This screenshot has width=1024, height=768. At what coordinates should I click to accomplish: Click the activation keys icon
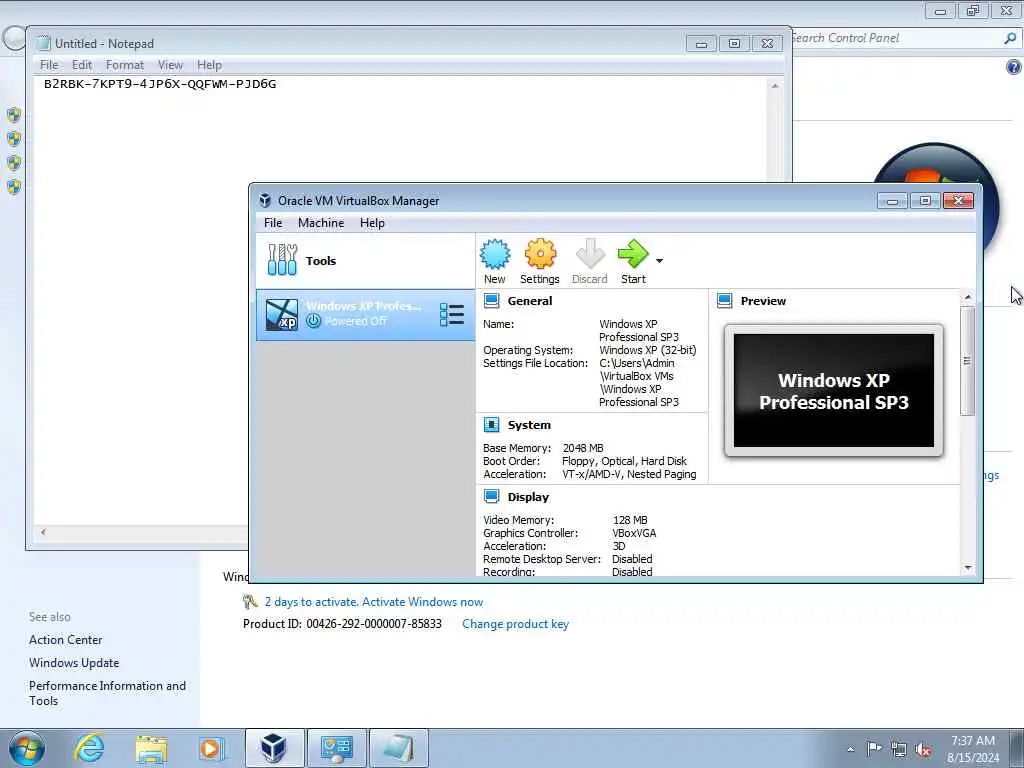(x=250, y=601)
